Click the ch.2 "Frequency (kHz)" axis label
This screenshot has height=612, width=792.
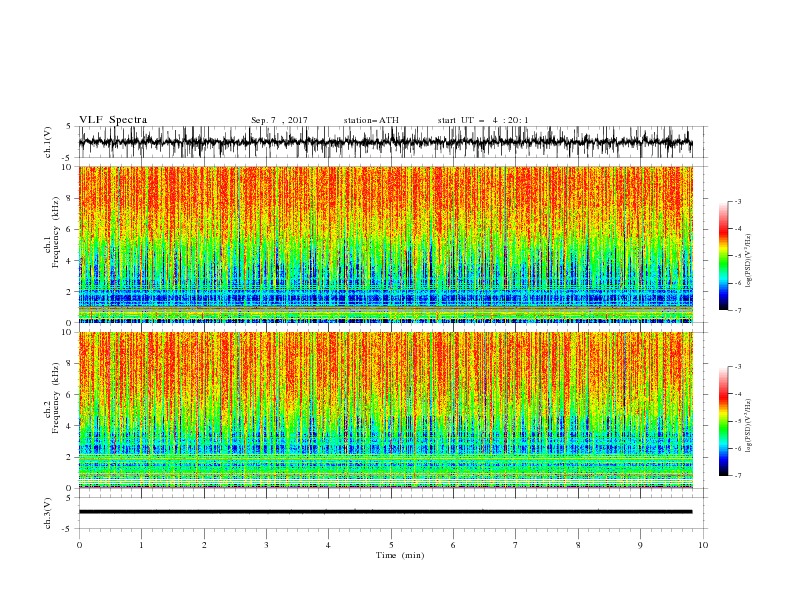pyautogui.click(x=56, y=398)
